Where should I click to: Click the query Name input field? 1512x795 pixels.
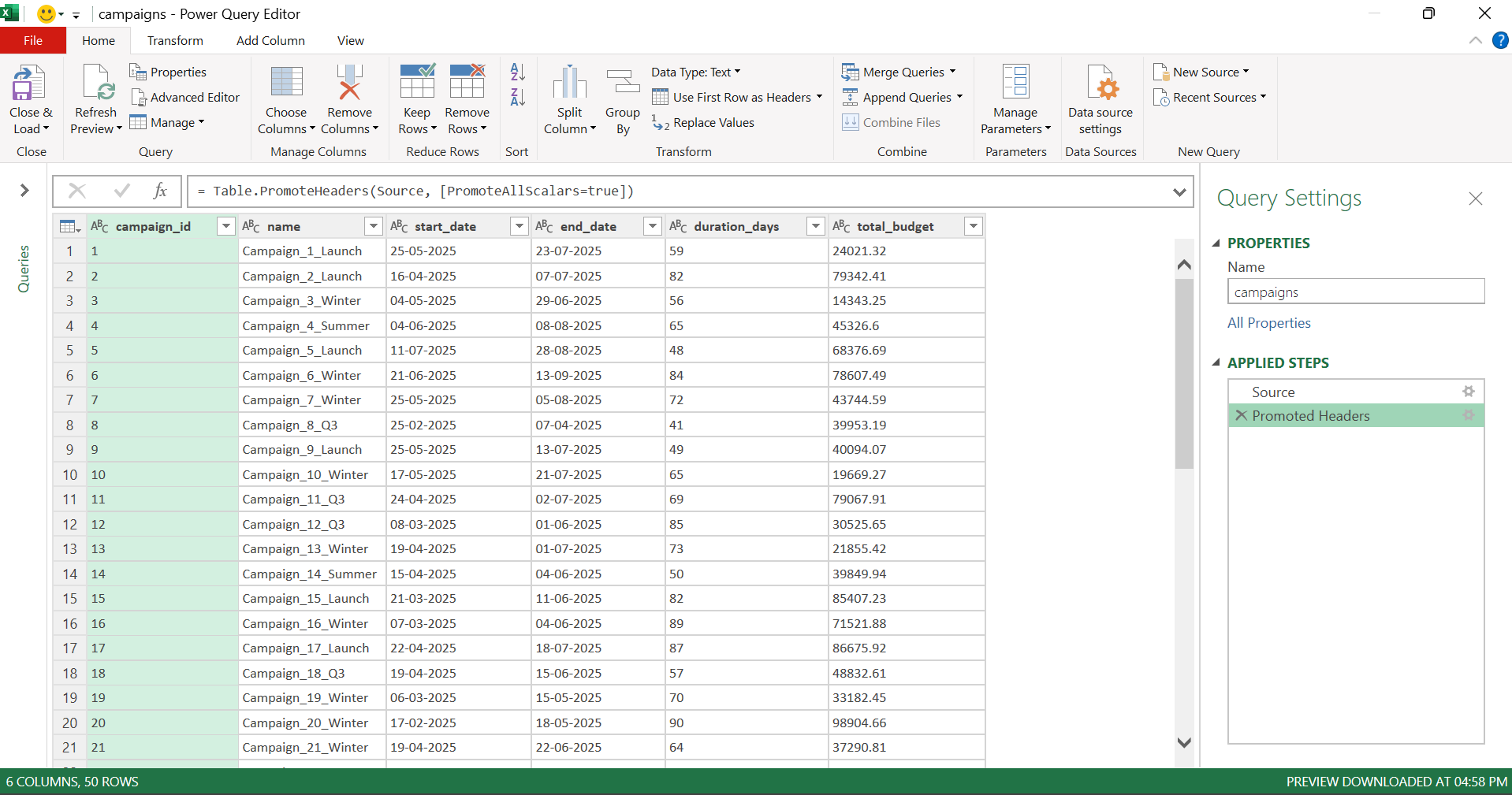[1355, 292]
